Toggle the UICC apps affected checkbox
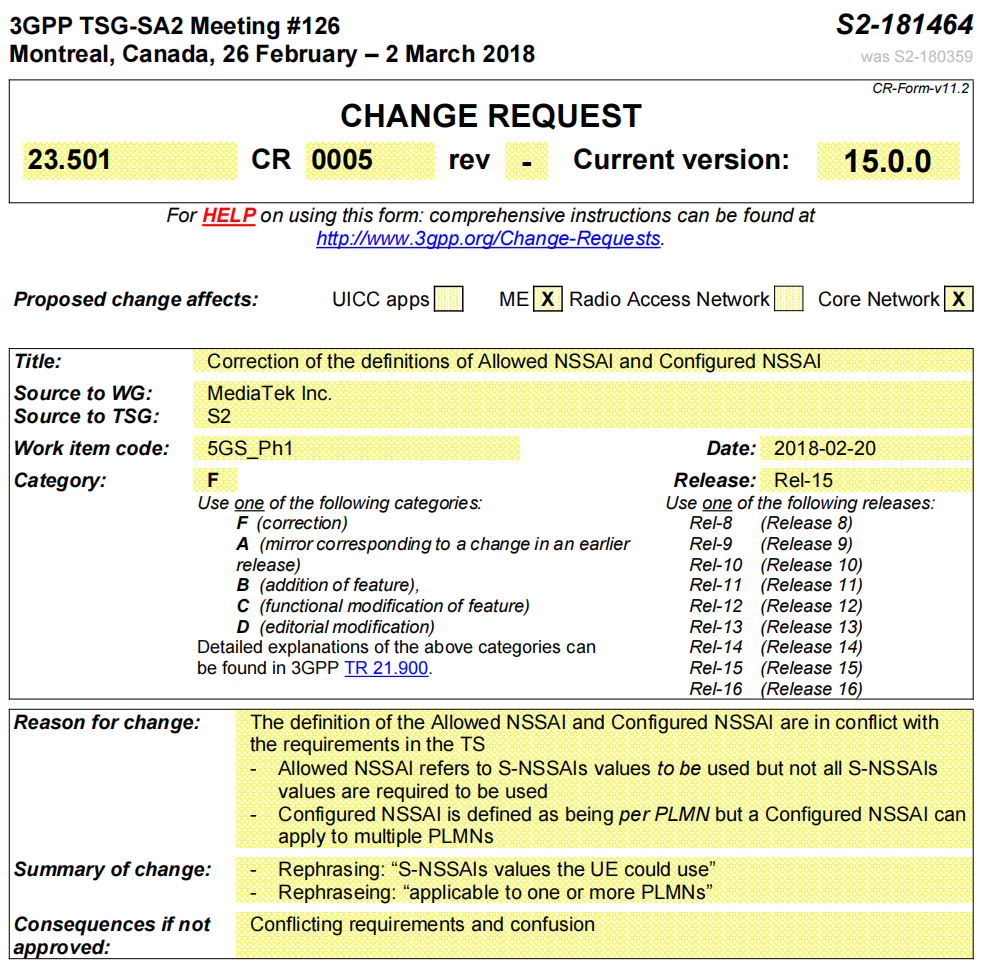 click(x=449, y=299)
